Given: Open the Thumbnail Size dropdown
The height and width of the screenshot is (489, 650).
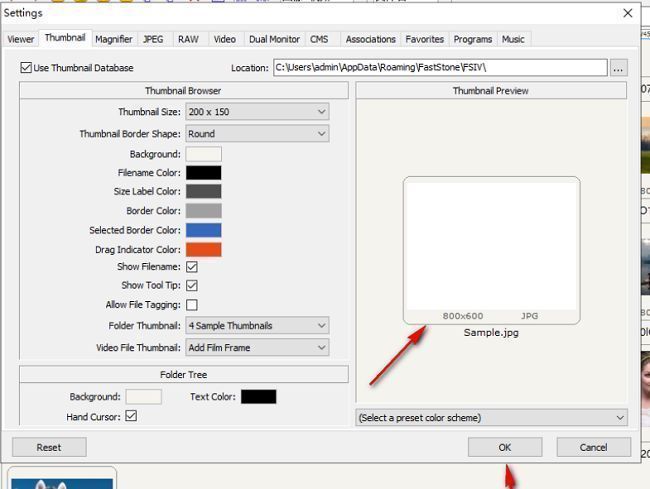Looking at the screenshot, I should 257,112.
